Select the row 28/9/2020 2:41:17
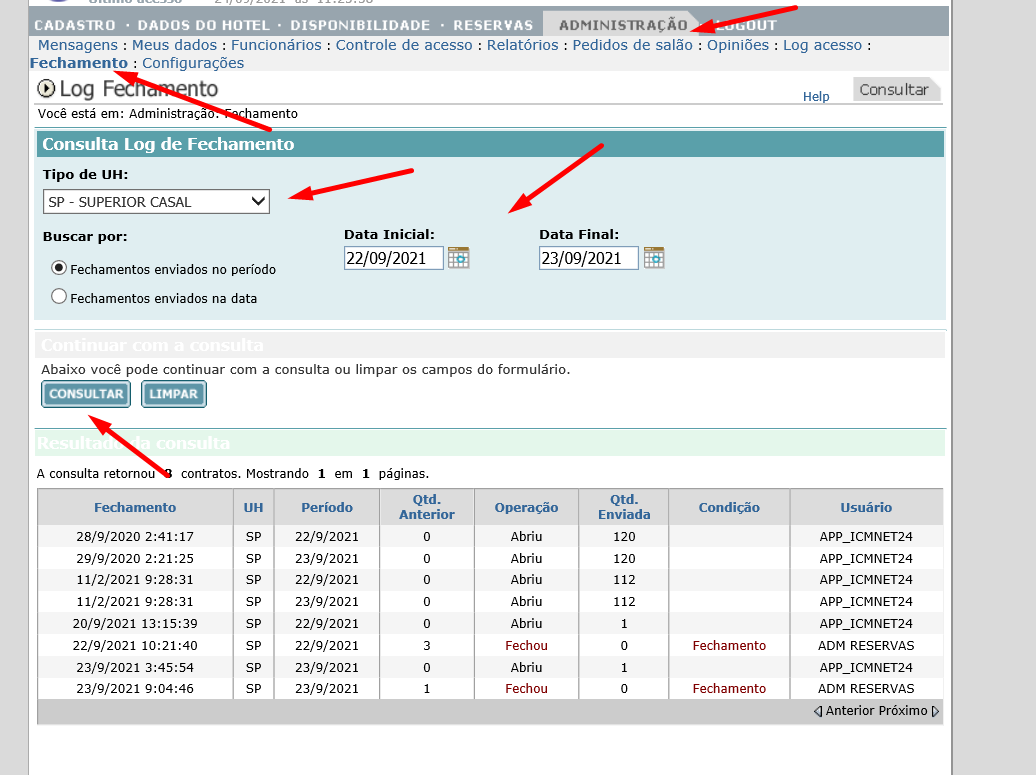 (x=490, y=536)
